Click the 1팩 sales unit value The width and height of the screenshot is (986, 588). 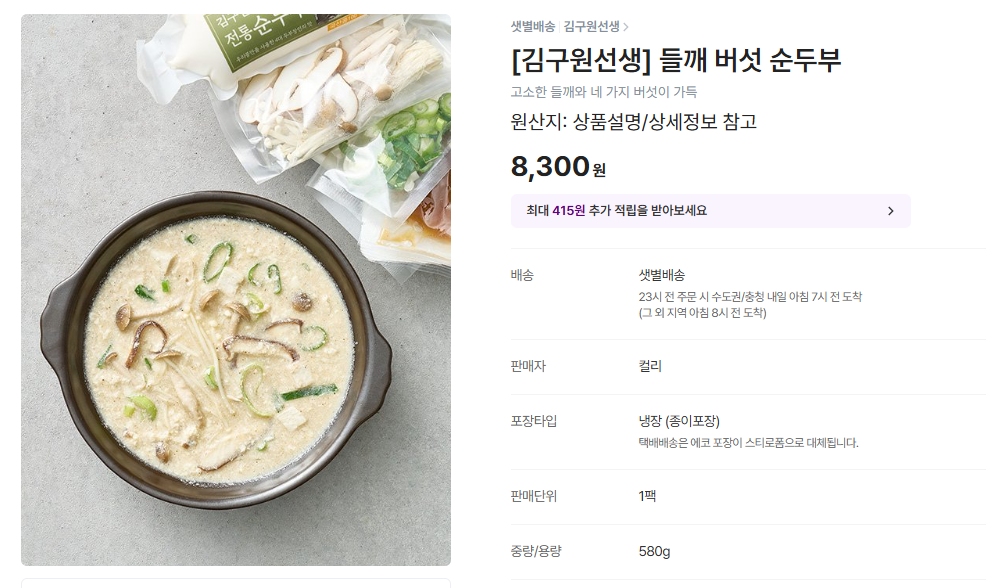(x=647, y=496)
